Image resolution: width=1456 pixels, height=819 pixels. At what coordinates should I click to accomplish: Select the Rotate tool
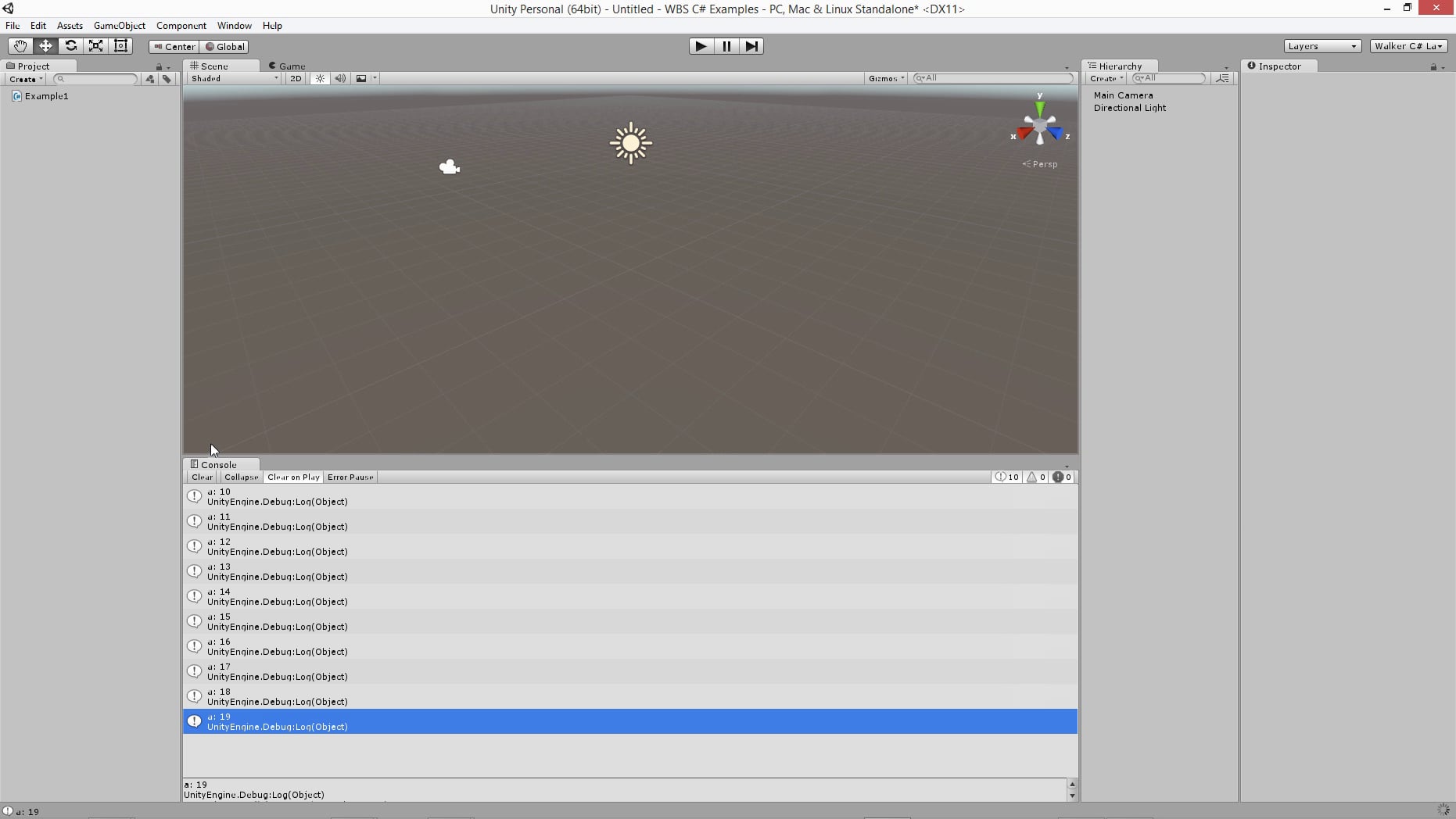pyautogui.click(x=70, y=46)
